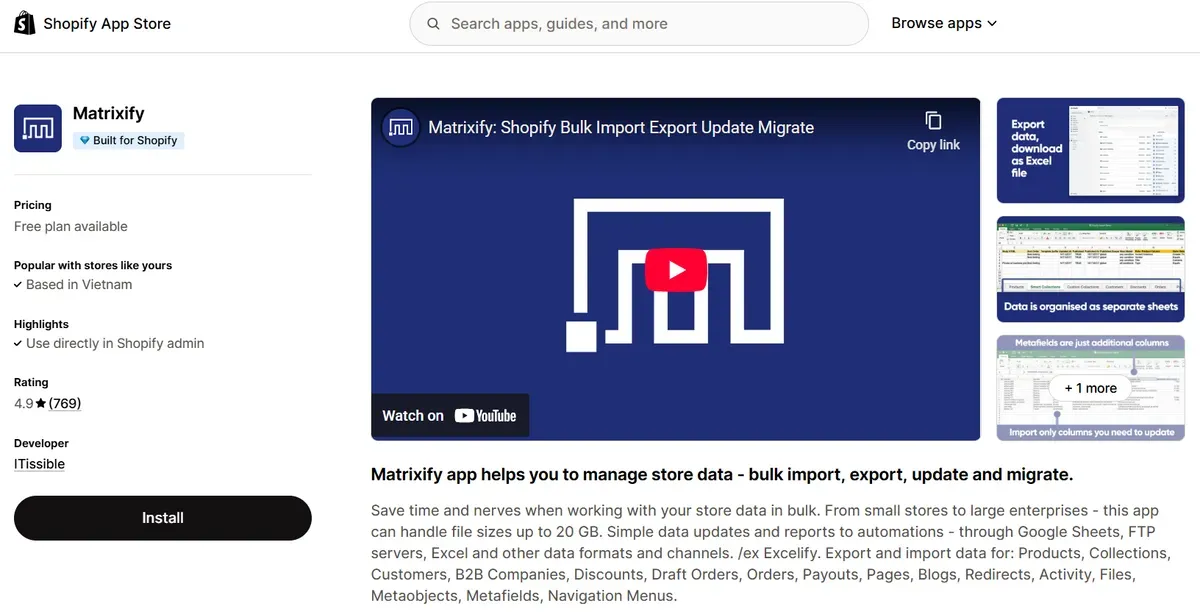Click the Matrixify logo inside the video banner
The height and width of the screenshot is (612, 1200).
click(400, 127)
